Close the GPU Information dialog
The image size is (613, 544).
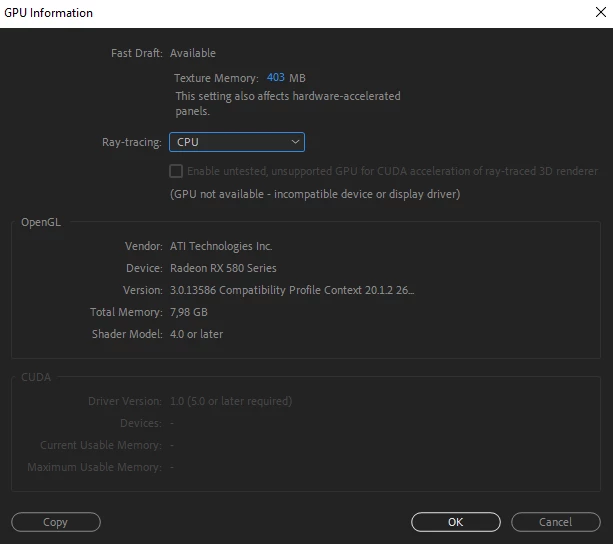pos(601,12)
